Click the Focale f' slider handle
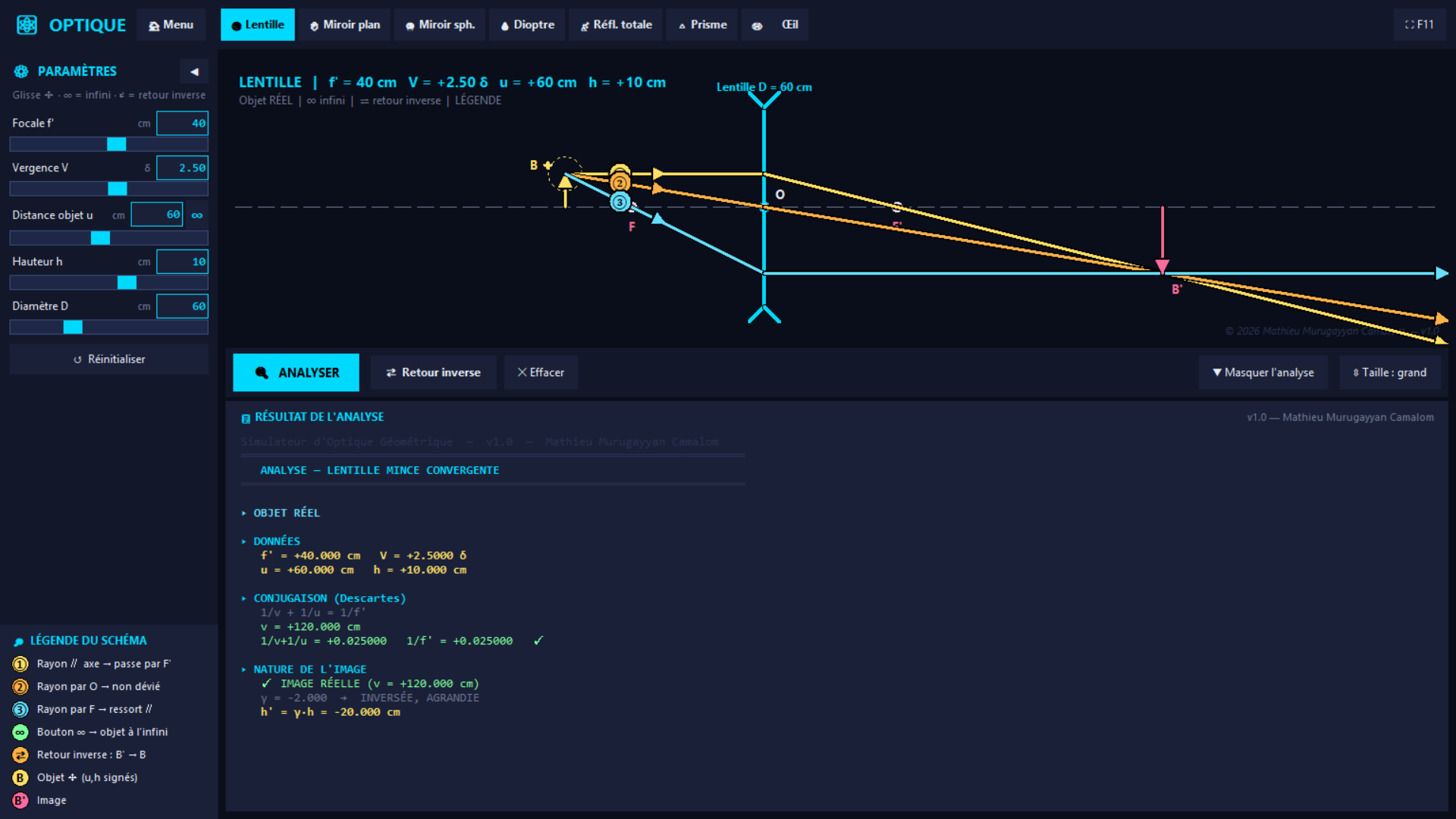Viewport: 1456px width, 819px height. coord(116,144)
